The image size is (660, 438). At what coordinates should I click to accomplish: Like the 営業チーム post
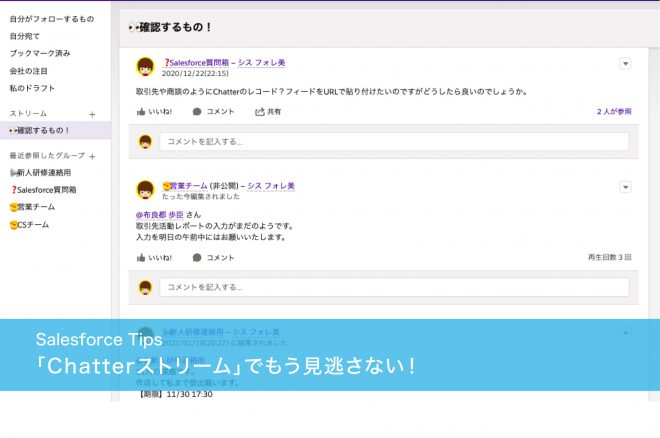pos(154,257)
